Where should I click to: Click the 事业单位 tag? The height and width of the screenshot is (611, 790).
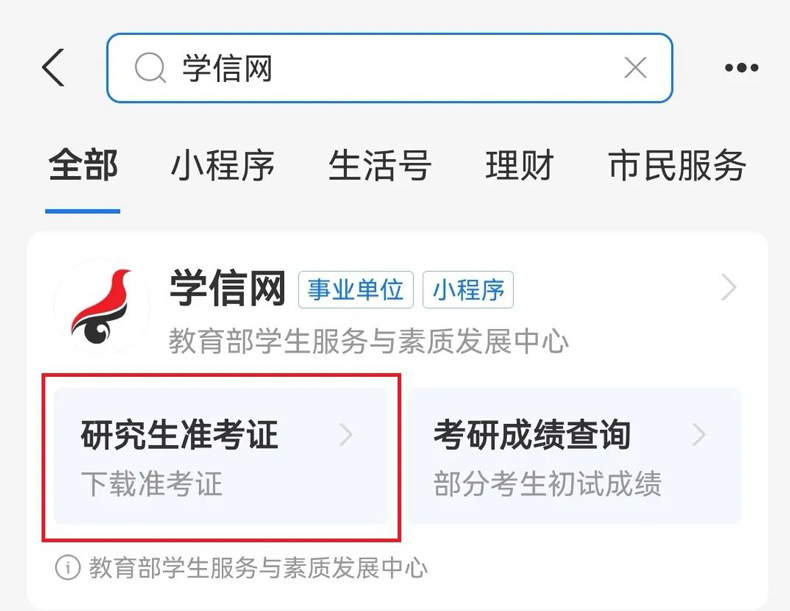click(x=356, y=290)
